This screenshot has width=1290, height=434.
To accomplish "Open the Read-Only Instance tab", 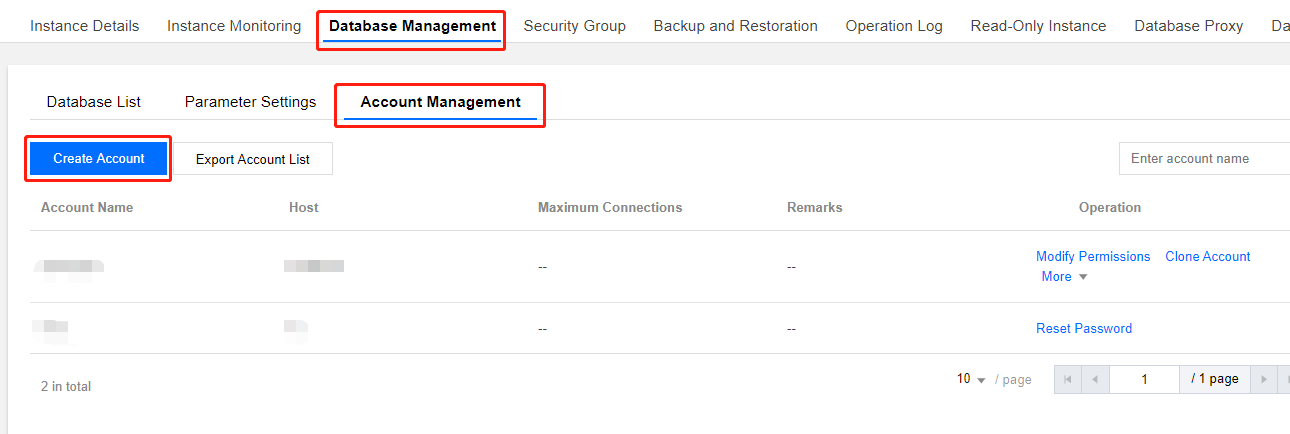I will pos(1038,26).
